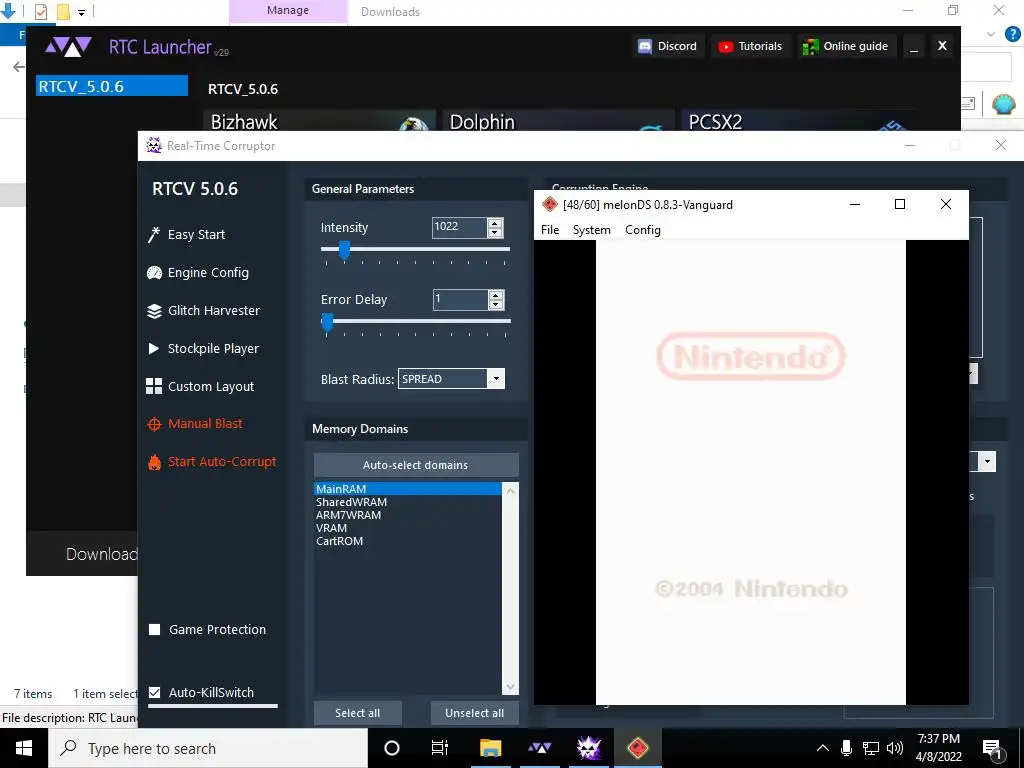Click Intensity slider handle
The width and height of the screenshot is (1024, 768).
pyautogui.click(x=344, y=249)
